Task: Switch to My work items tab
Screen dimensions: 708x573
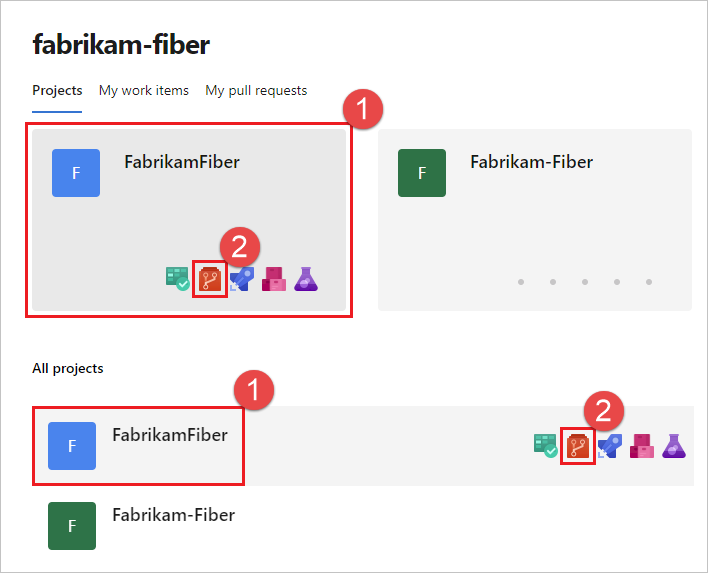Action: tap(144, 90)
